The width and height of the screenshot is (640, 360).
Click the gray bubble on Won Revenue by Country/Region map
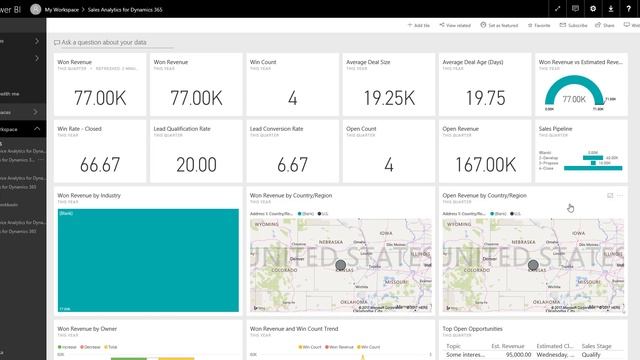click(340, 265)
